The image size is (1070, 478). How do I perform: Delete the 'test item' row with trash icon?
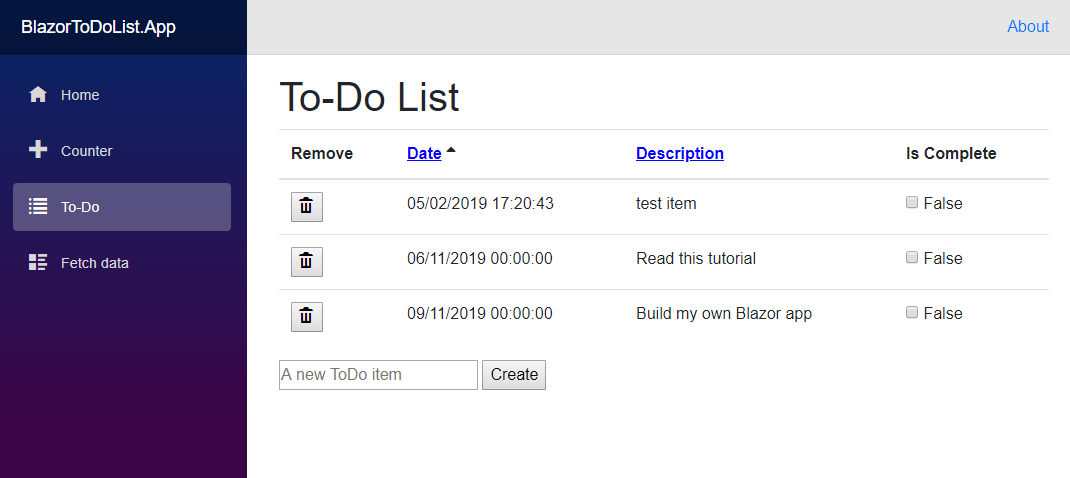pyautogui.click(x=307, y=207)
